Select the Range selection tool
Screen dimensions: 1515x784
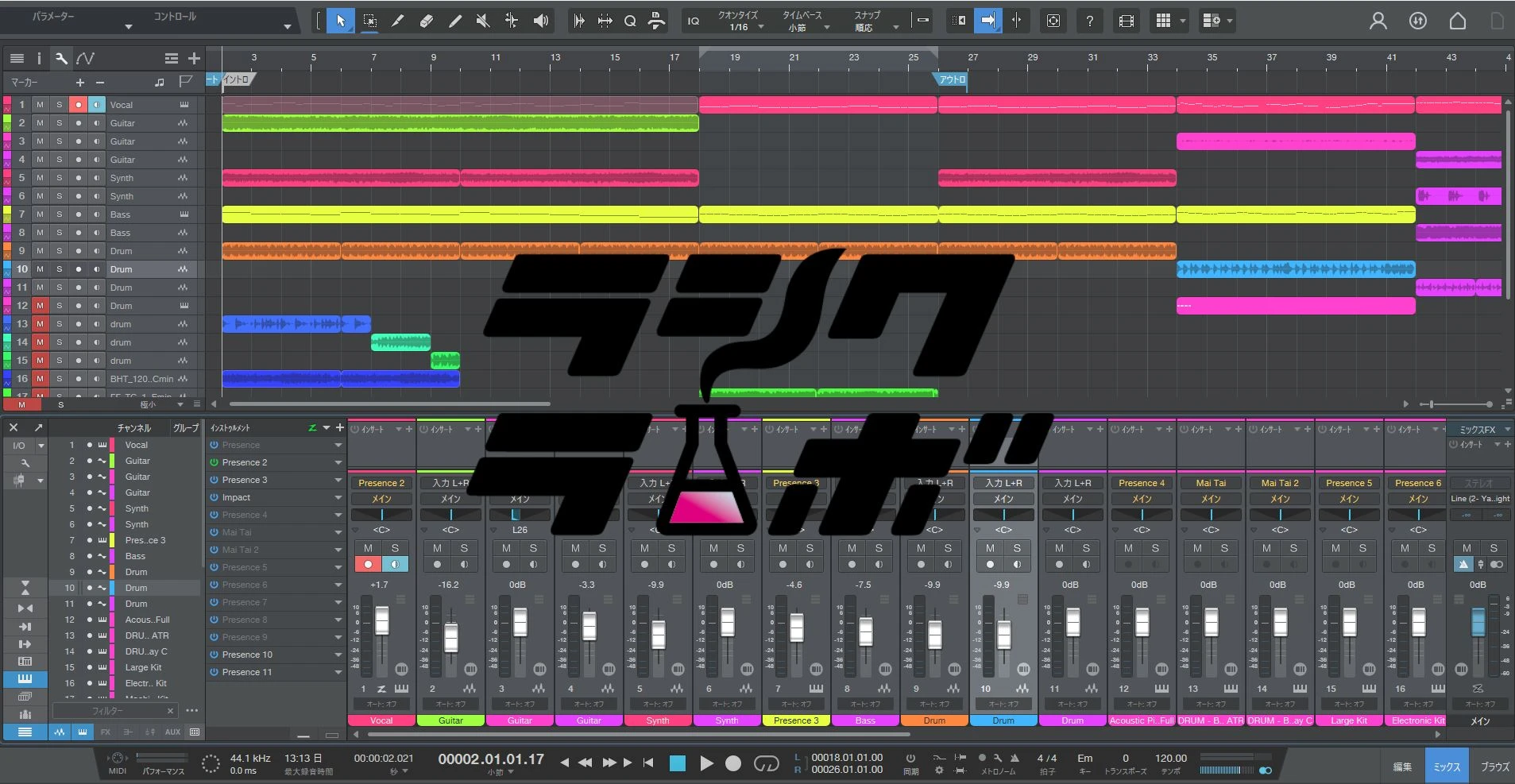click(369, 21)
